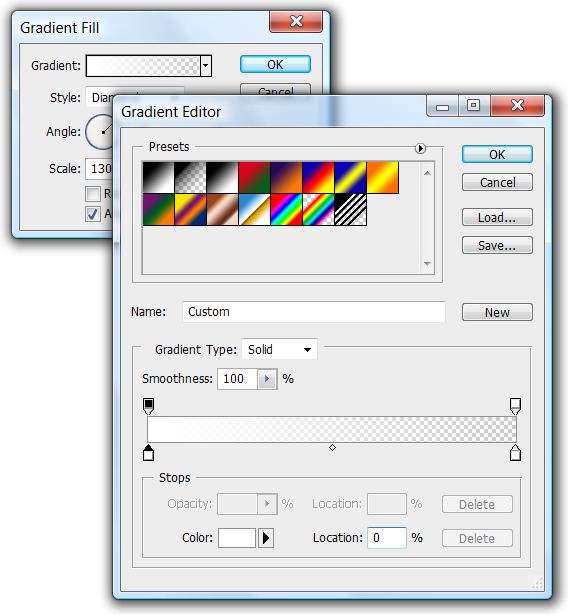Choose the transparent stripes gradient preset

point(351,209)
